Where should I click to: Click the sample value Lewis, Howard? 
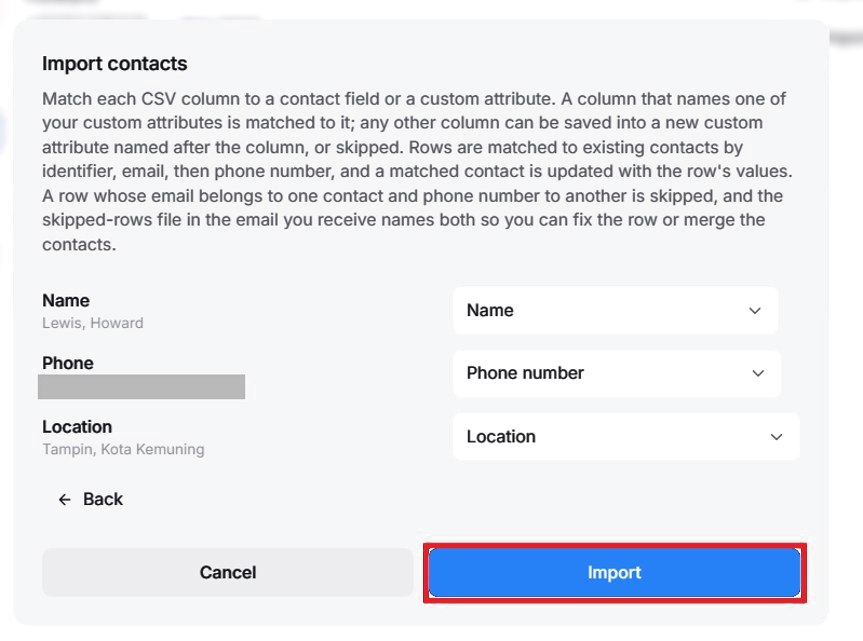click(x=92, y=323)
